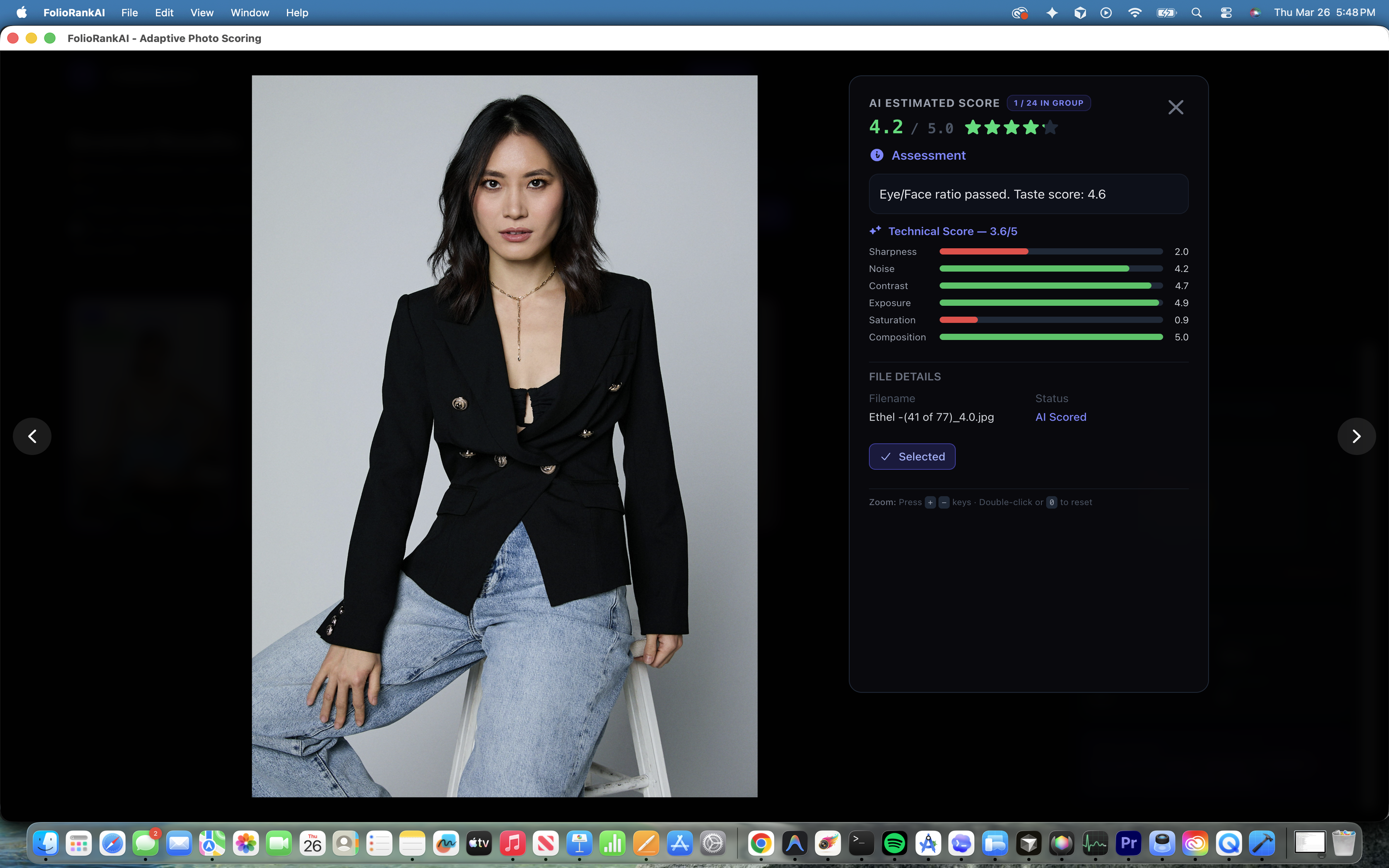Open Spotify from the Dock
The width and height of the screenshot is (1389, 868).
click(894, 843)
